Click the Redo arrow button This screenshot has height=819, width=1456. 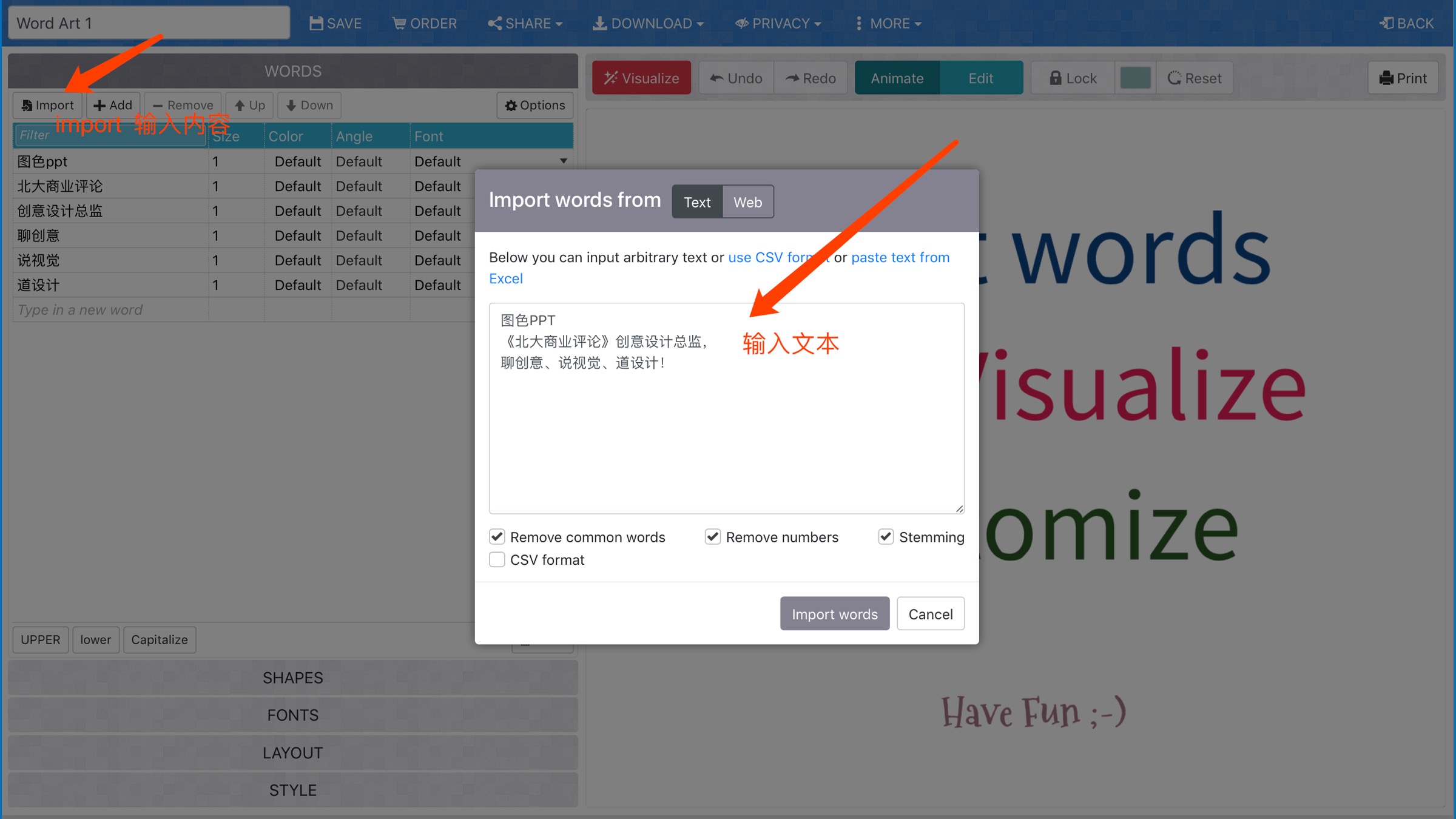click(x=811, y=78)
